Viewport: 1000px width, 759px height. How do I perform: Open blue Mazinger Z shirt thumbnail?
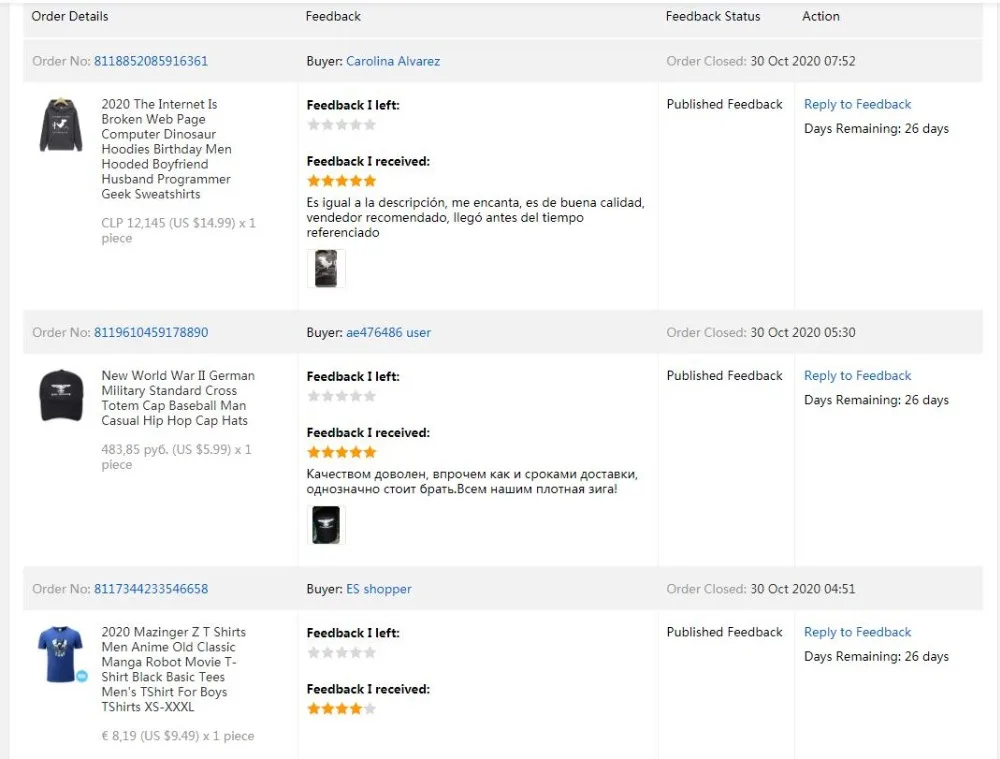(60, 654)
